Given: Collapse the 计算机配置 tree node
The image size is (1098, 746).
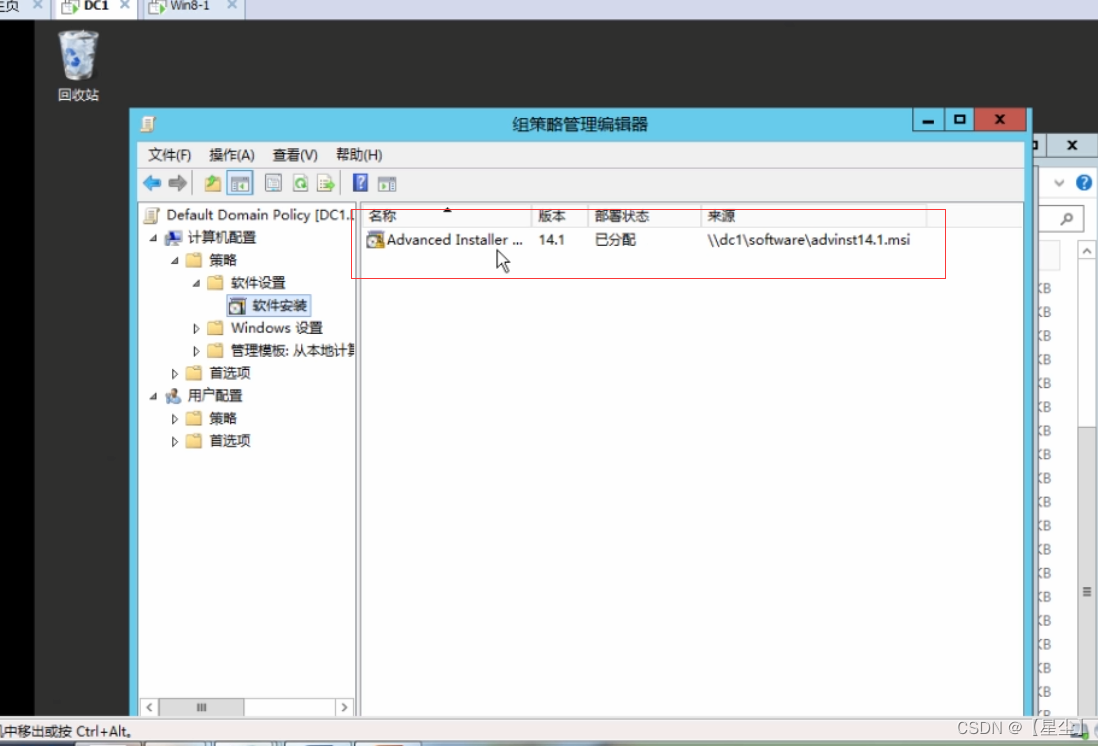Looking at the screenshot, I should (153, 238).
